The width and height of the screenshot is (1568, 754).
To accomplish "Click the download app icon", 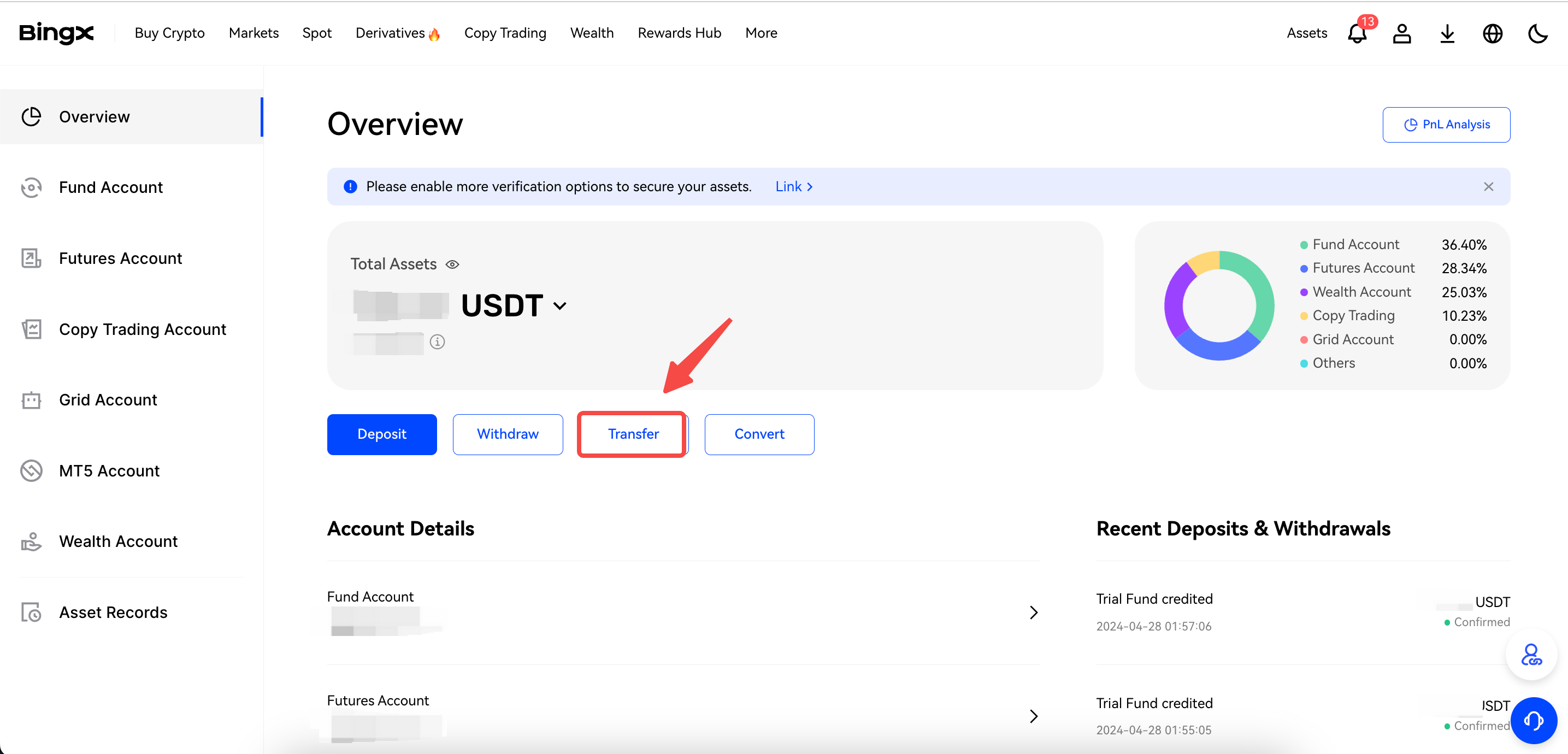I will [x=1447, y=33].
